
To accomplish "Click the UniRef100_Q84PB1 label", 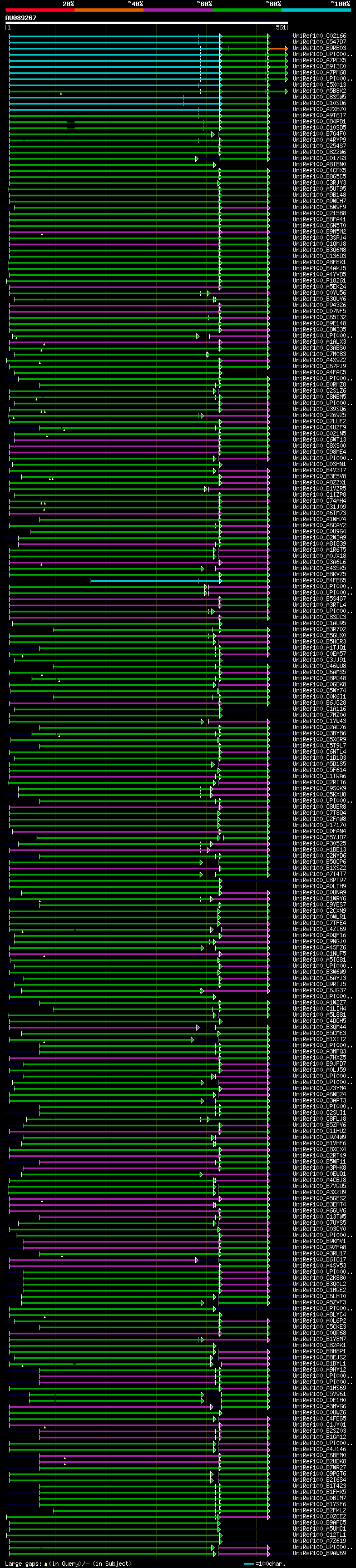I will [319, 122].
